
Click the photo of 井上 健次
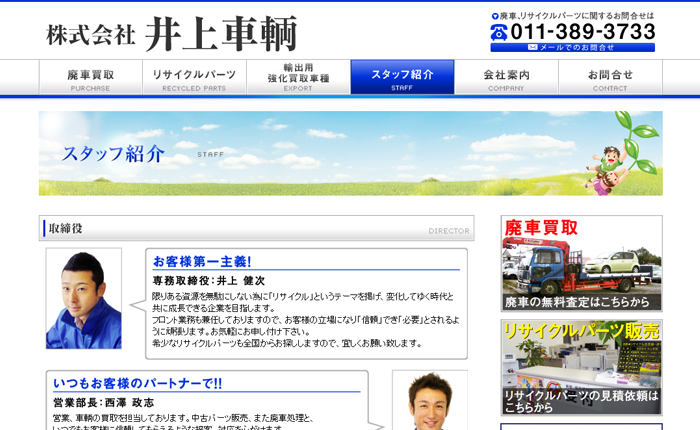(x=83, y=298)
